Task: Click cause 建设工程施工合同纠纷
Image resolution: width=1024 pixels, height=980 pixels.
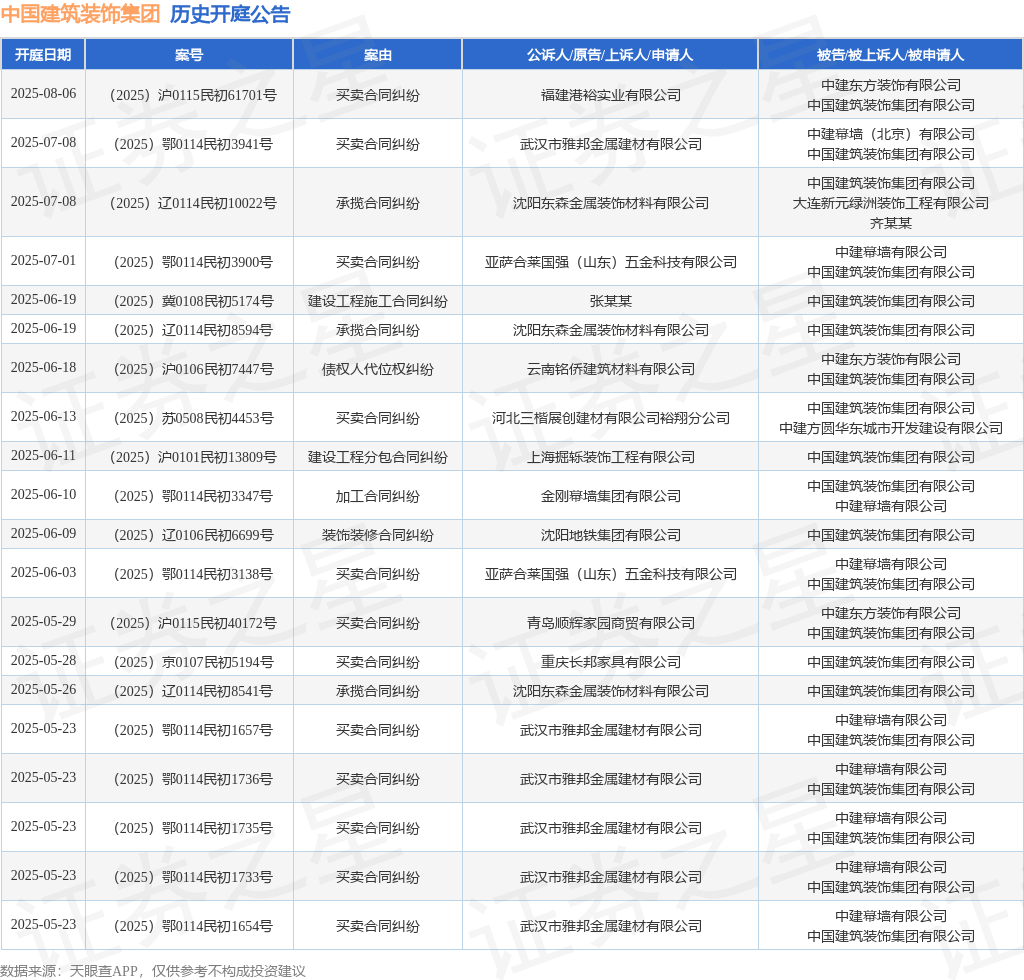Action: tap(377, 301)
